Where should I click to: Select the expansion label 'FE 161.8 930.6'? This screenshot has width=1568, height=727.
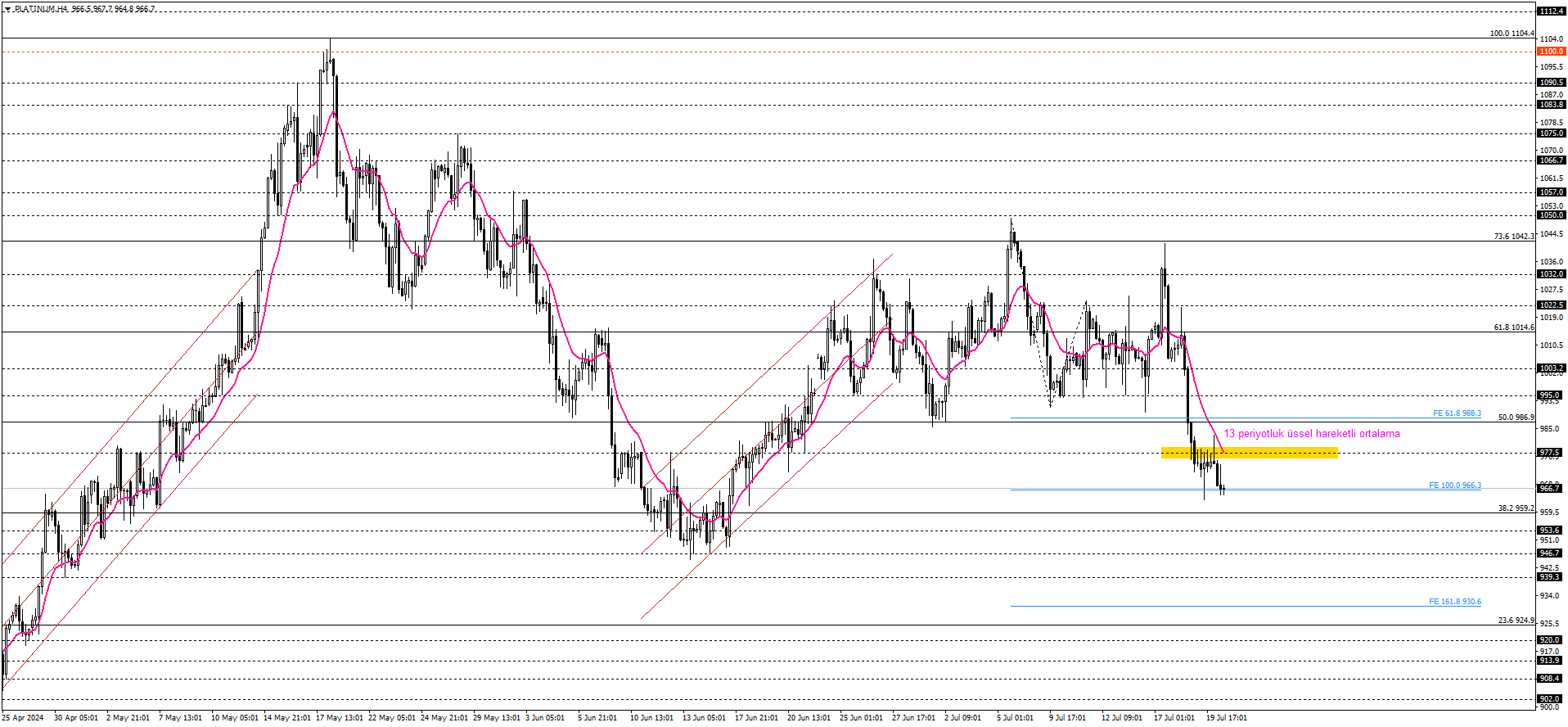click(x=1455, y=602)
